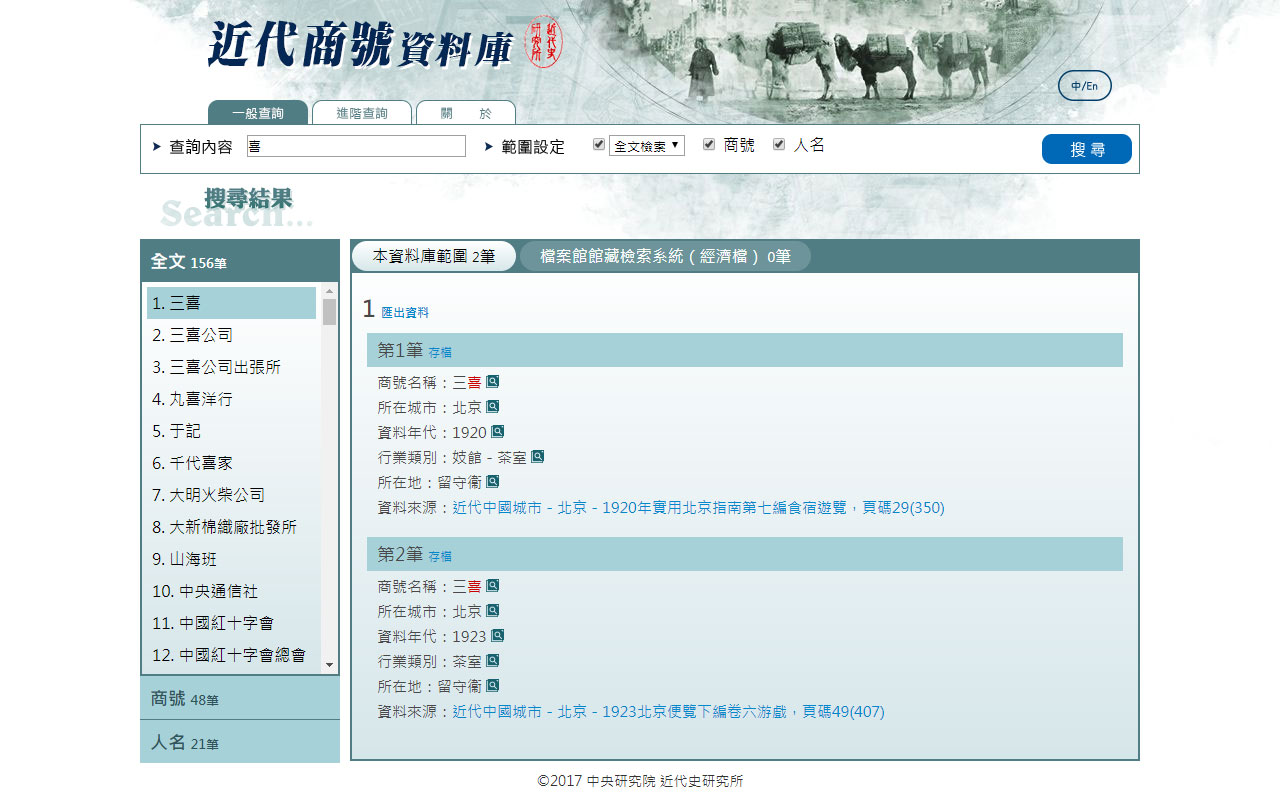
Task: Click search icon beside 所在地 in 第1筆
Action: [492, 481]
